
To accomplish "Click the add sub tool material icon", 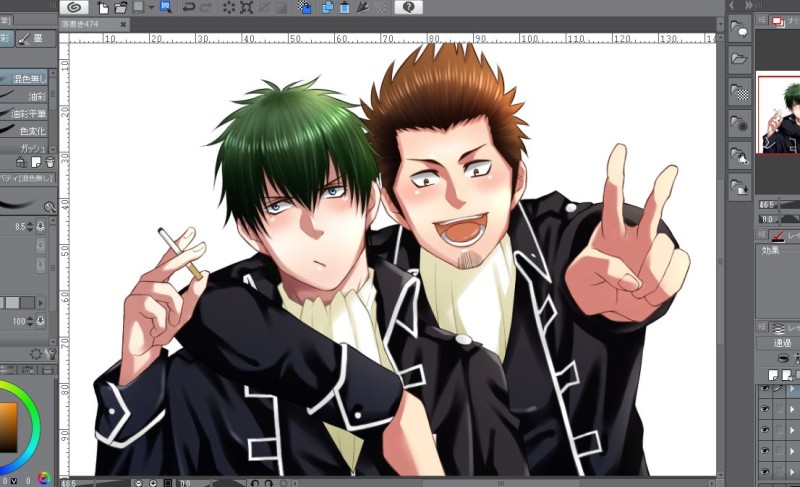I will [21, 162].
